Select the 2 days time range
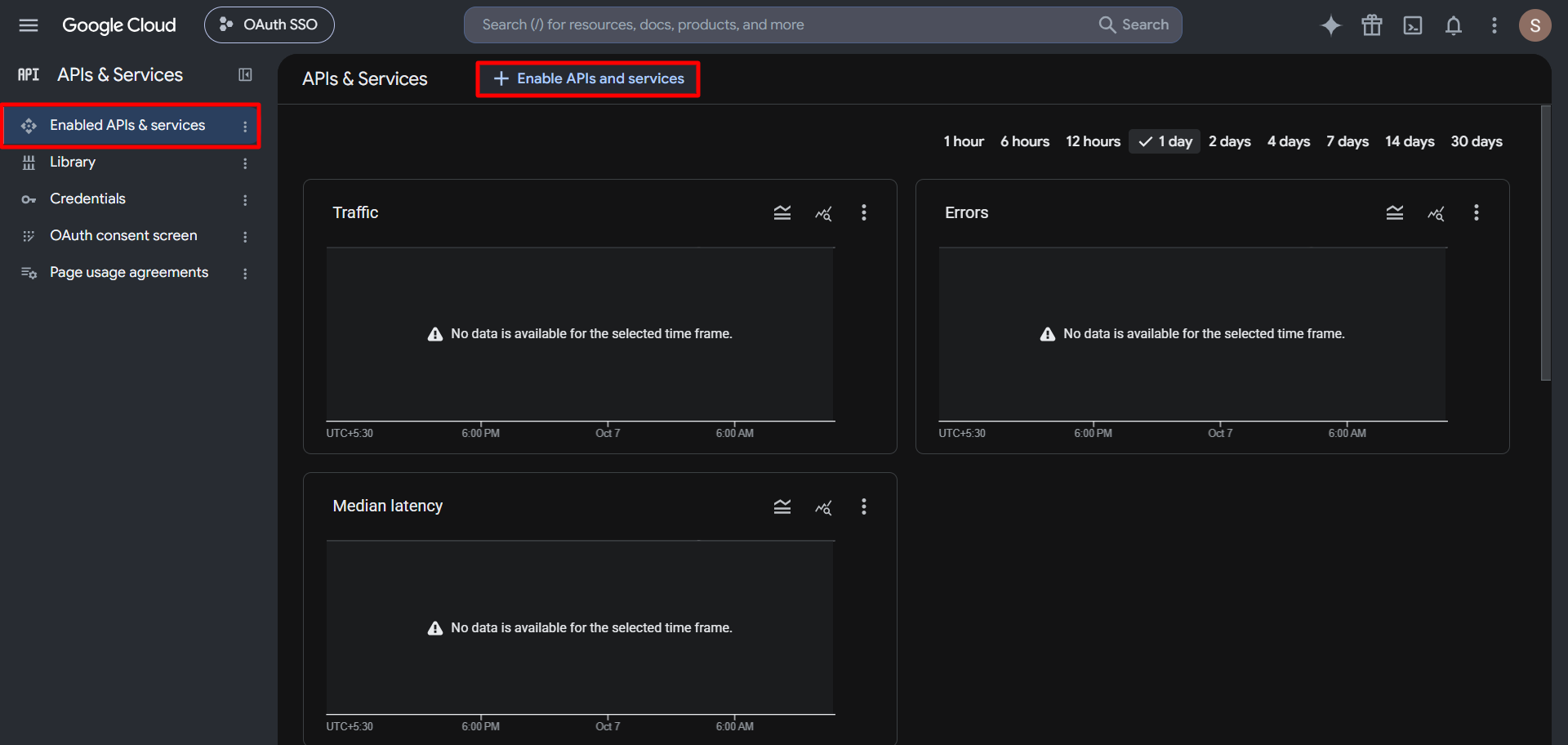1568x745 pixels. pyautogui.click(x=1230, y=141)
